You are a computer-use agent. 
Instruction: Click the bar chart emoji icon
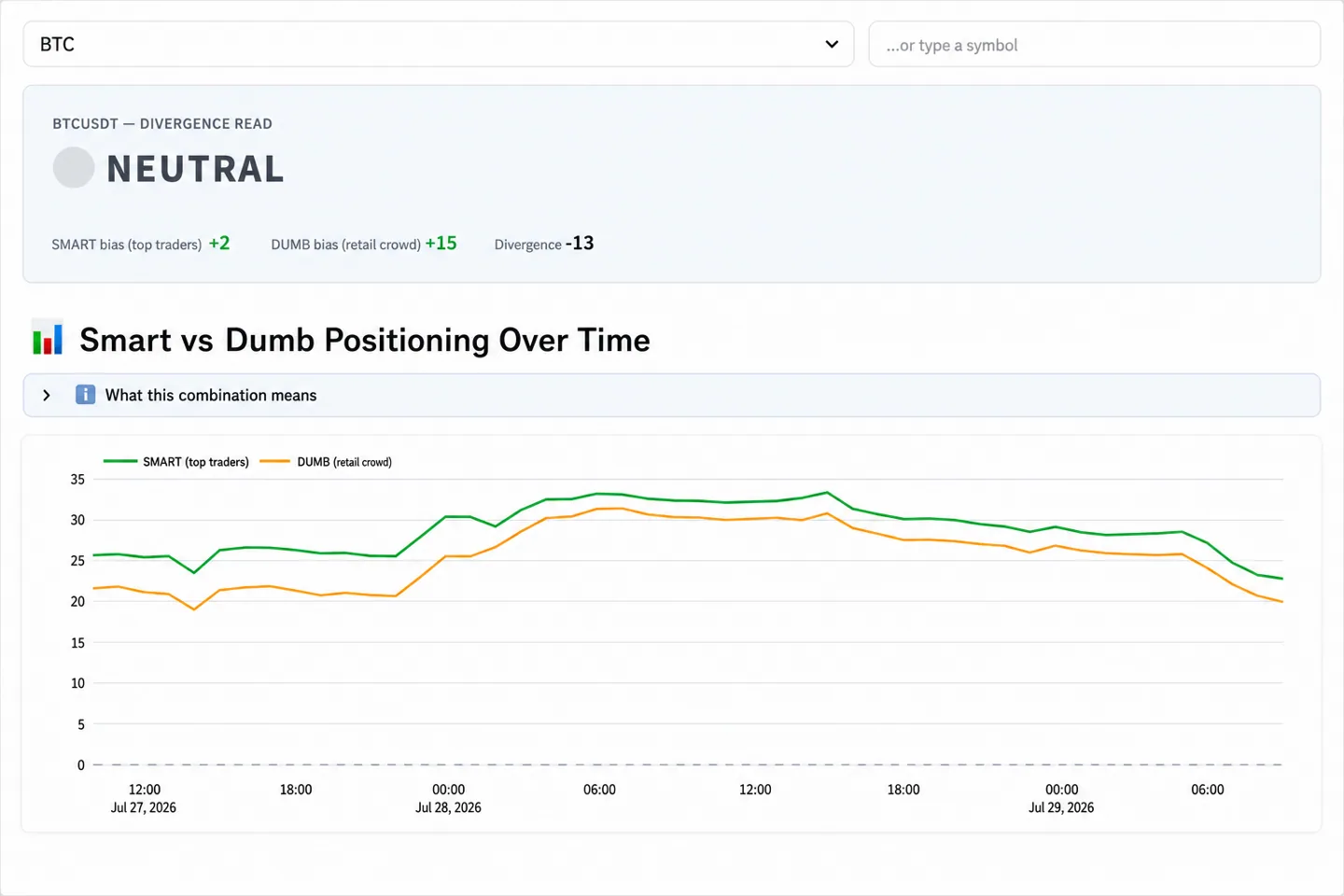pos(48,339)
